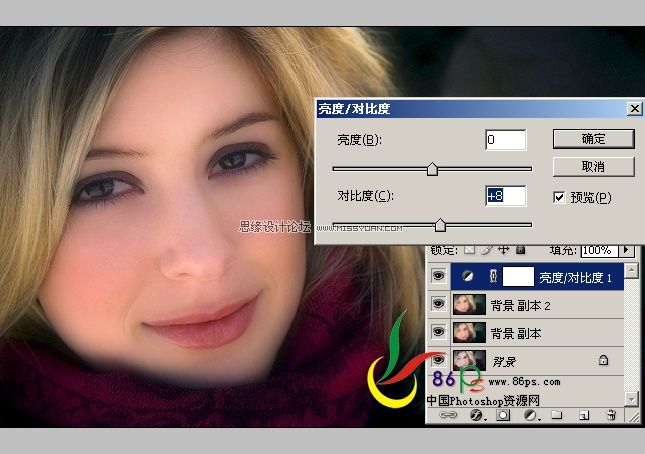This screenshot has height=454, width=645.
Task: Click the delete layer trash icon
Action: 611,415
